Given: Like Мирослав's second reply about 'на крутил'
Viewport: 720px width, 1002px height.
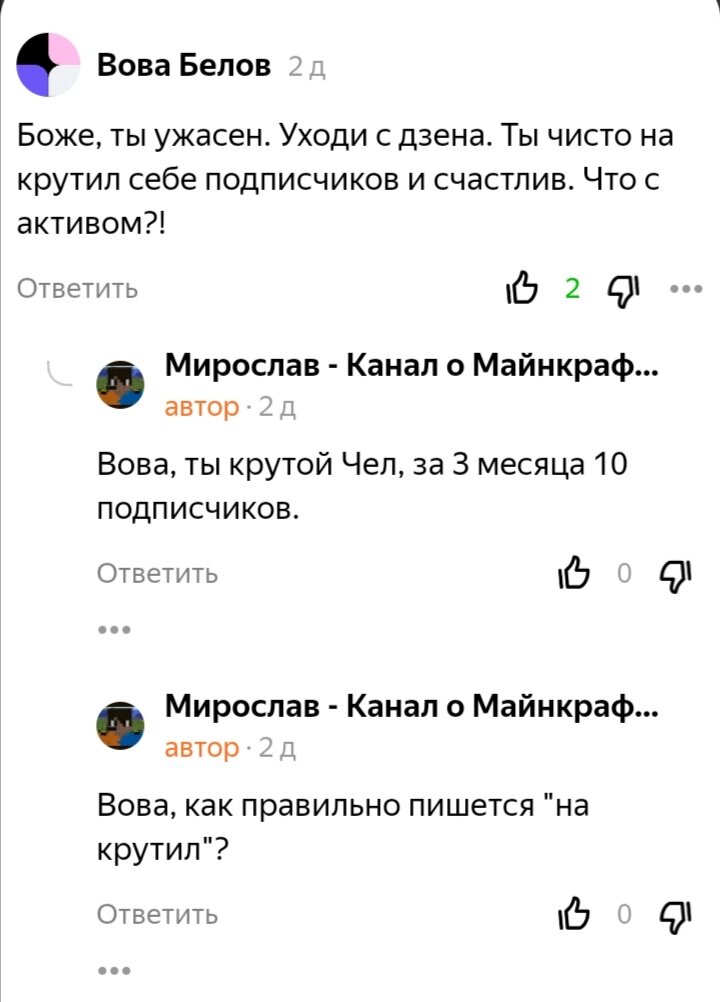Looking at the screenshot, I should pos(576,912).
